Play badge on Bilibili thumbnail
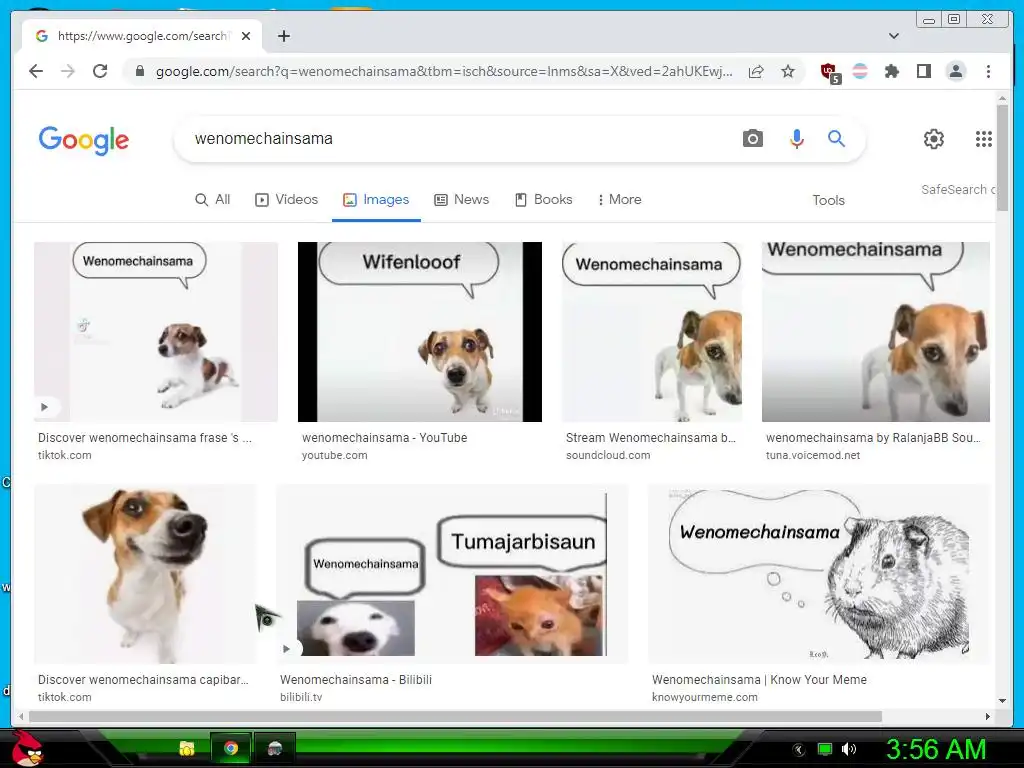1024x768 pixels. [286, 648]
